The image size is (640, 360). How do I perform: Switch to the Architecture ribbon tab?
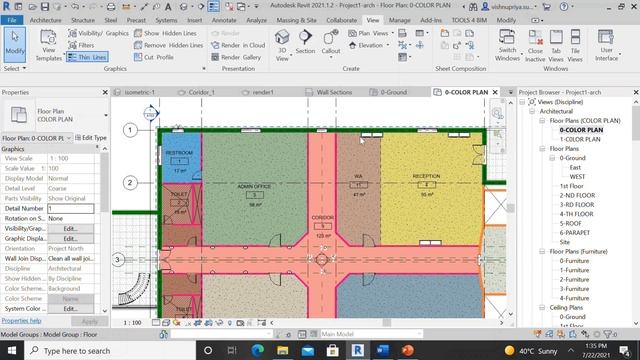click(45, 20)
